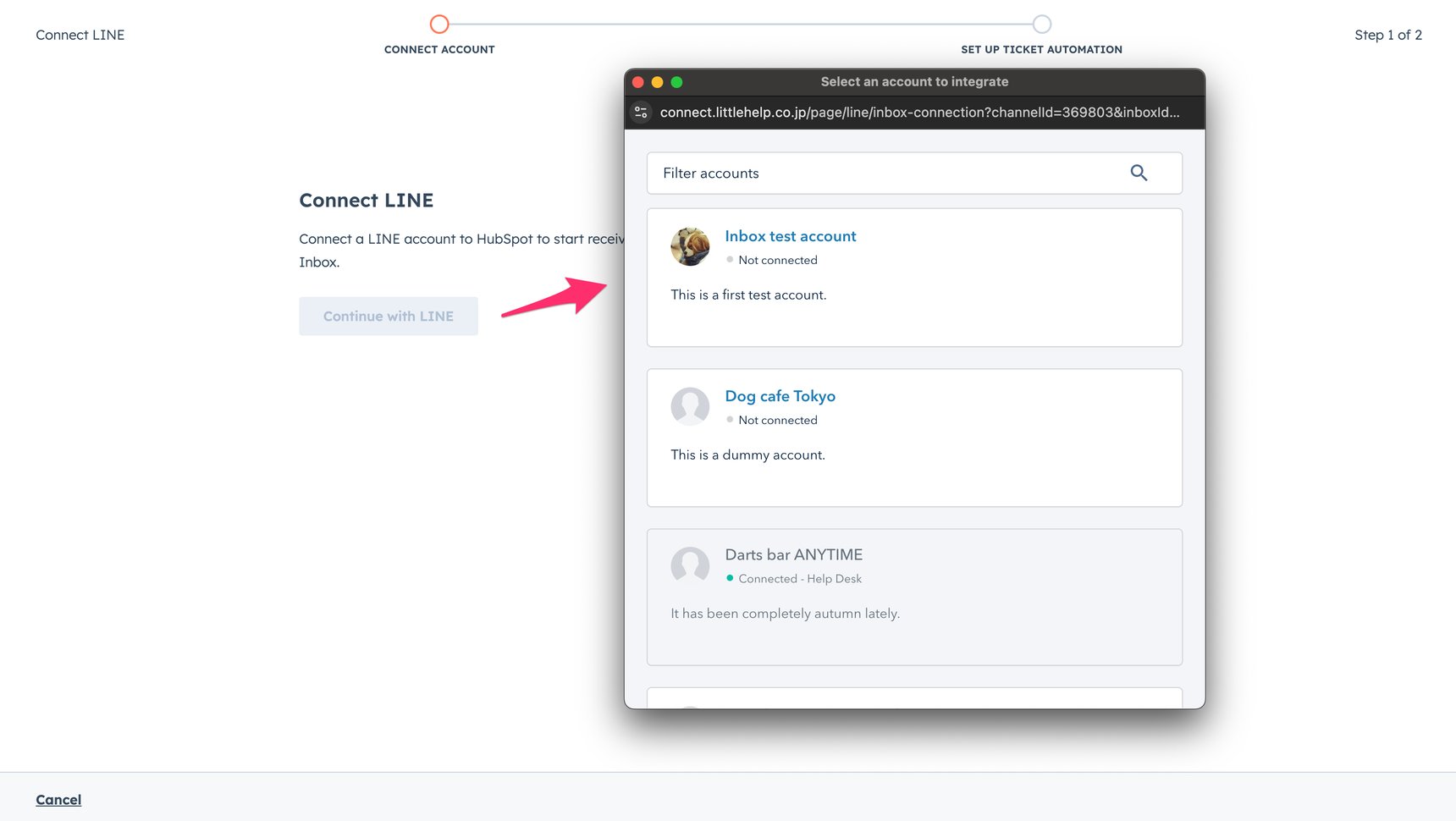The width and height of the screenshot is (1456, 821).
Task: Click the progress bar between the two steps
Action: coord(741,24)
